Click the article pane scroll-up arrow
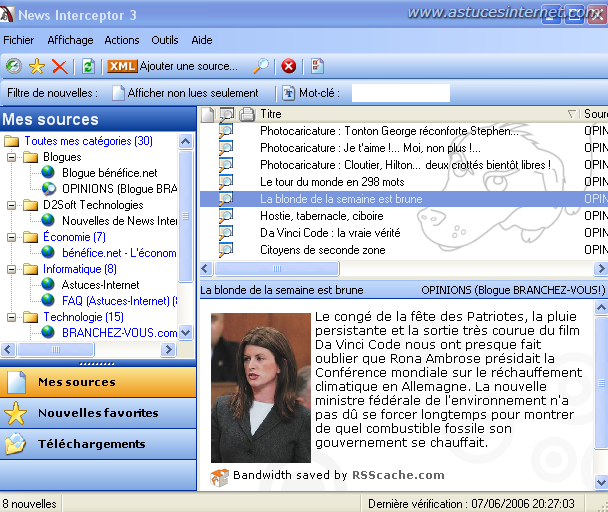The width and height of the screenshot is (608, 512). point(601,308)
